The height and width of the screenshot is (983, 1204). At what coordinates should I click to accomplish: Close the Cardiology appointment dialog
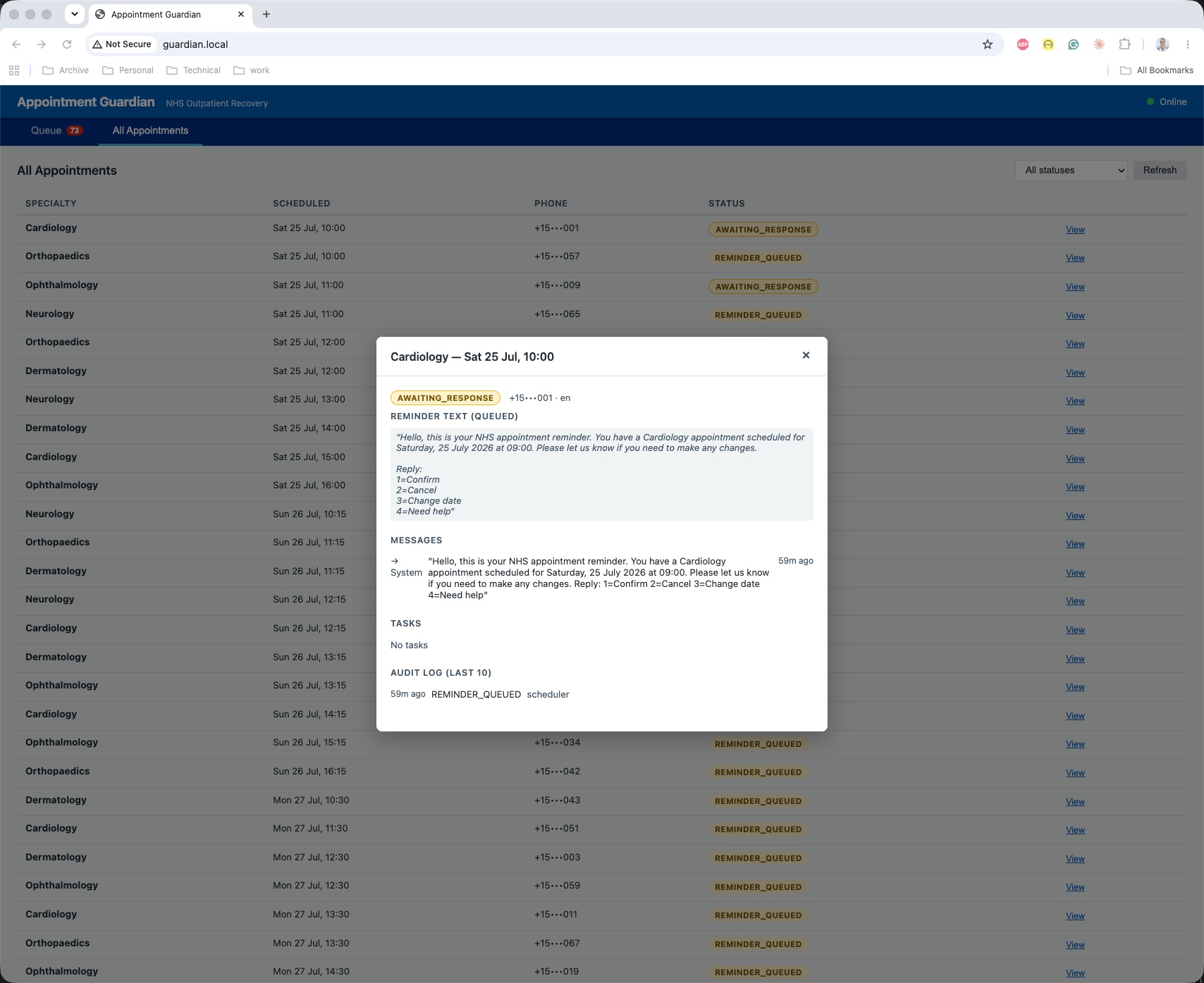(x=806, y=355)
